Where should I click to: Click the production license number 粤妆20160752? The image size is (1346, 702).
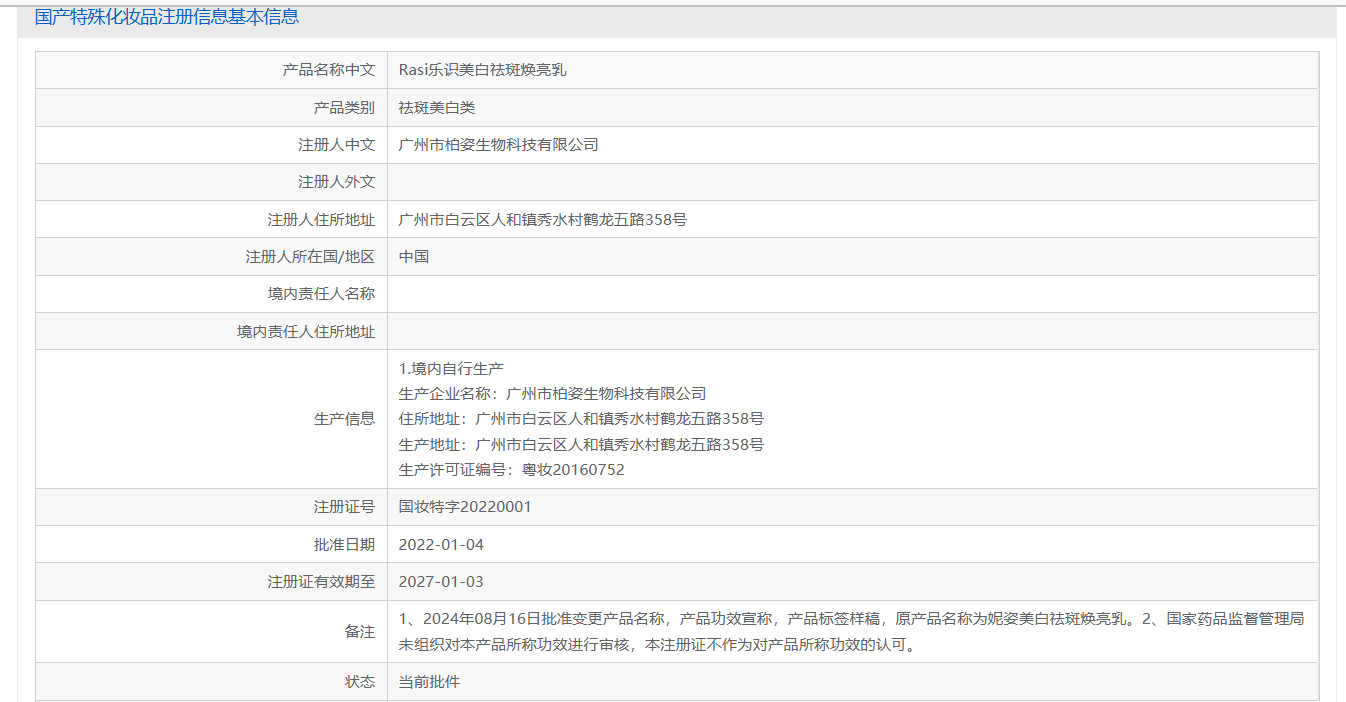point(573,470)
